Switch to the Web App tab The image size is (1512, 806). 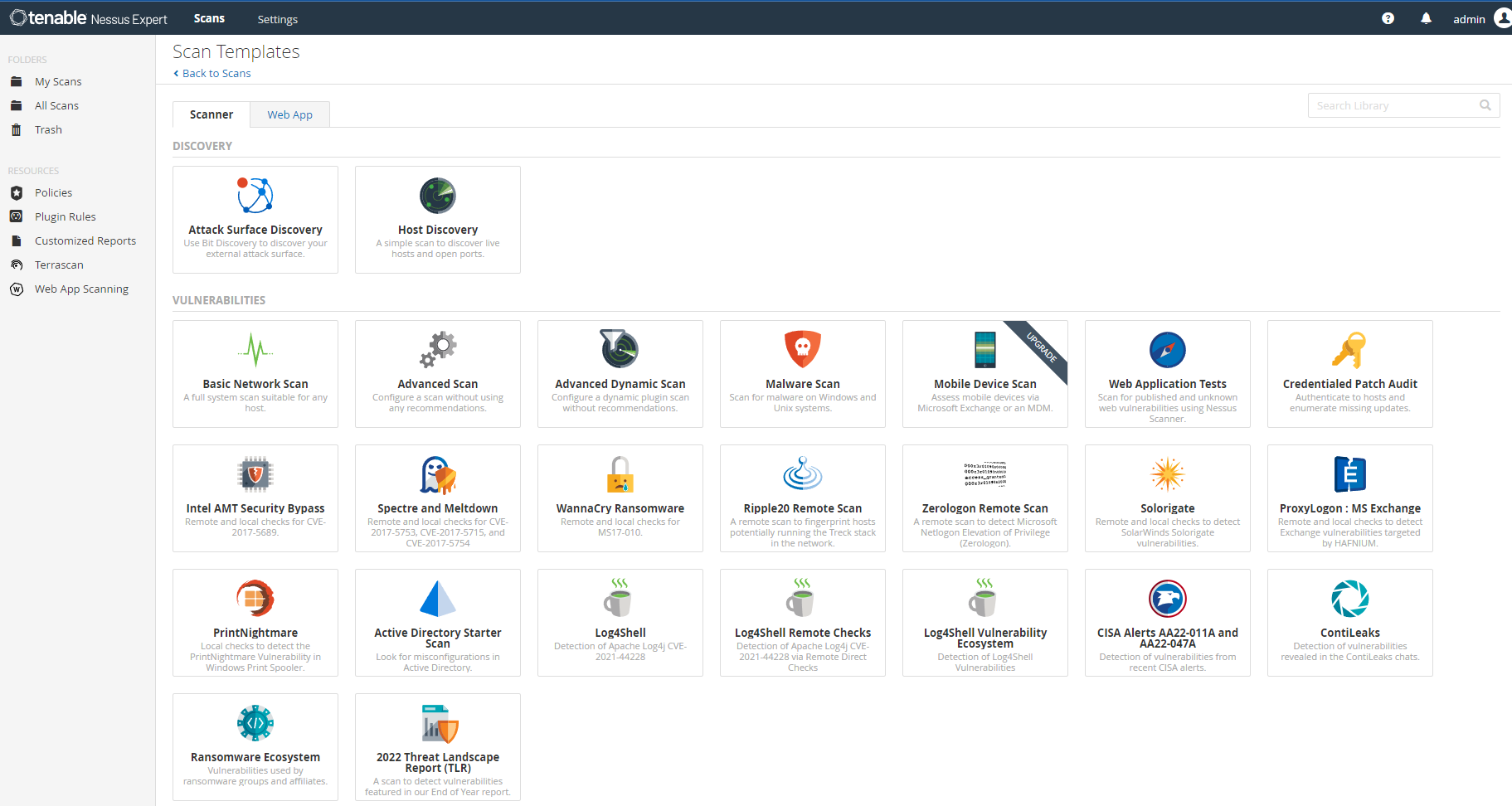[x=289, y=114]
